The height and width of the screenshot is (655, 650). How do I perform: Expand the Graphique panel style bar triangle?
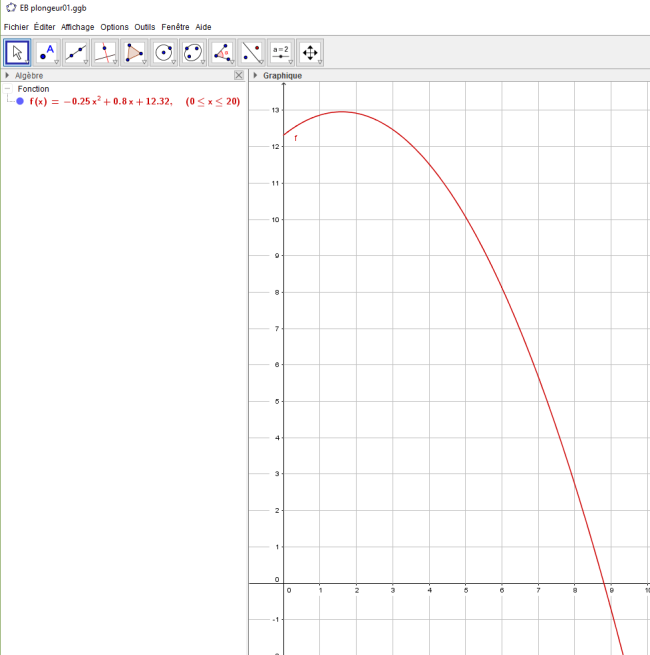point(255,75)
